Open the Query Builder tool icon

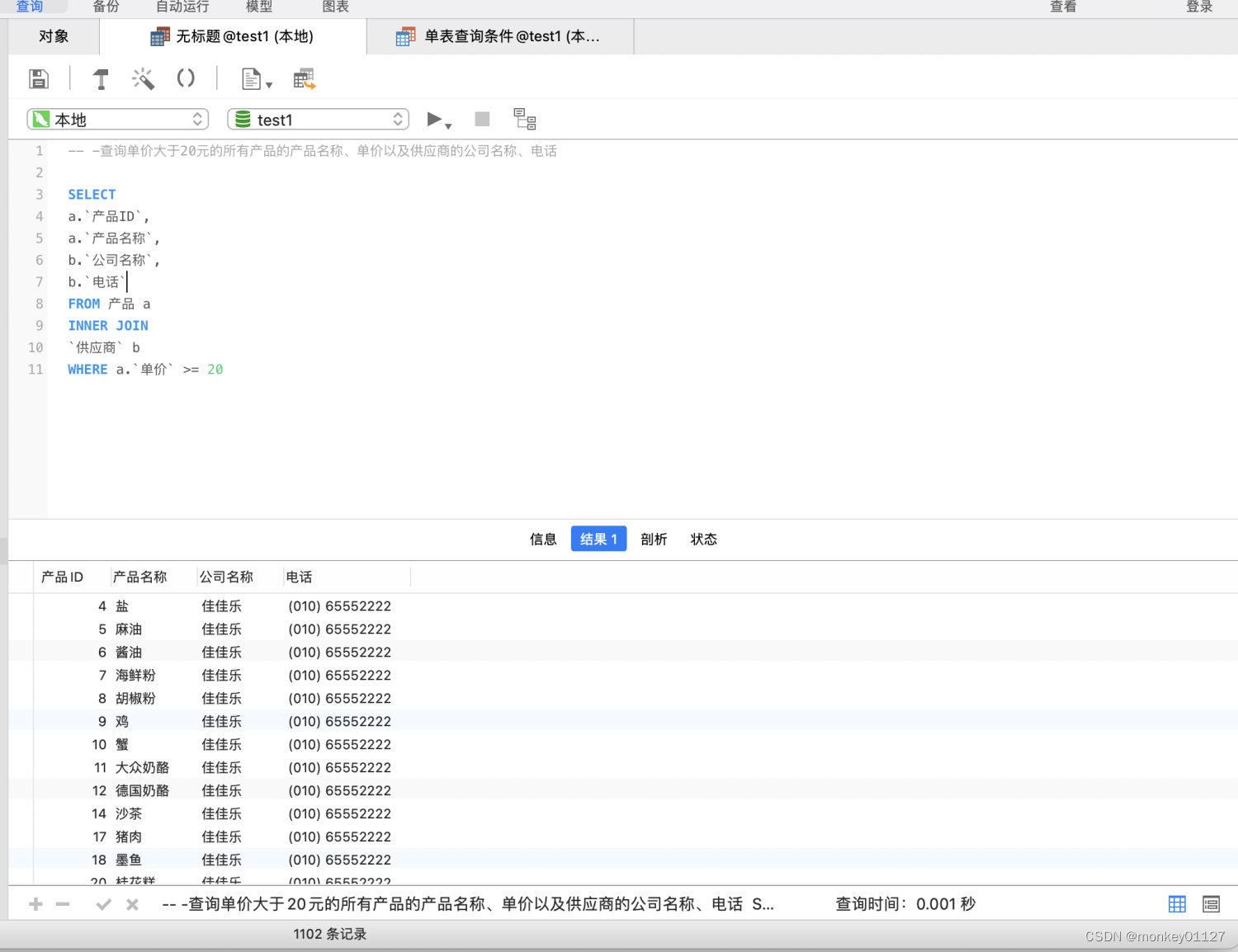click(101, 79)
